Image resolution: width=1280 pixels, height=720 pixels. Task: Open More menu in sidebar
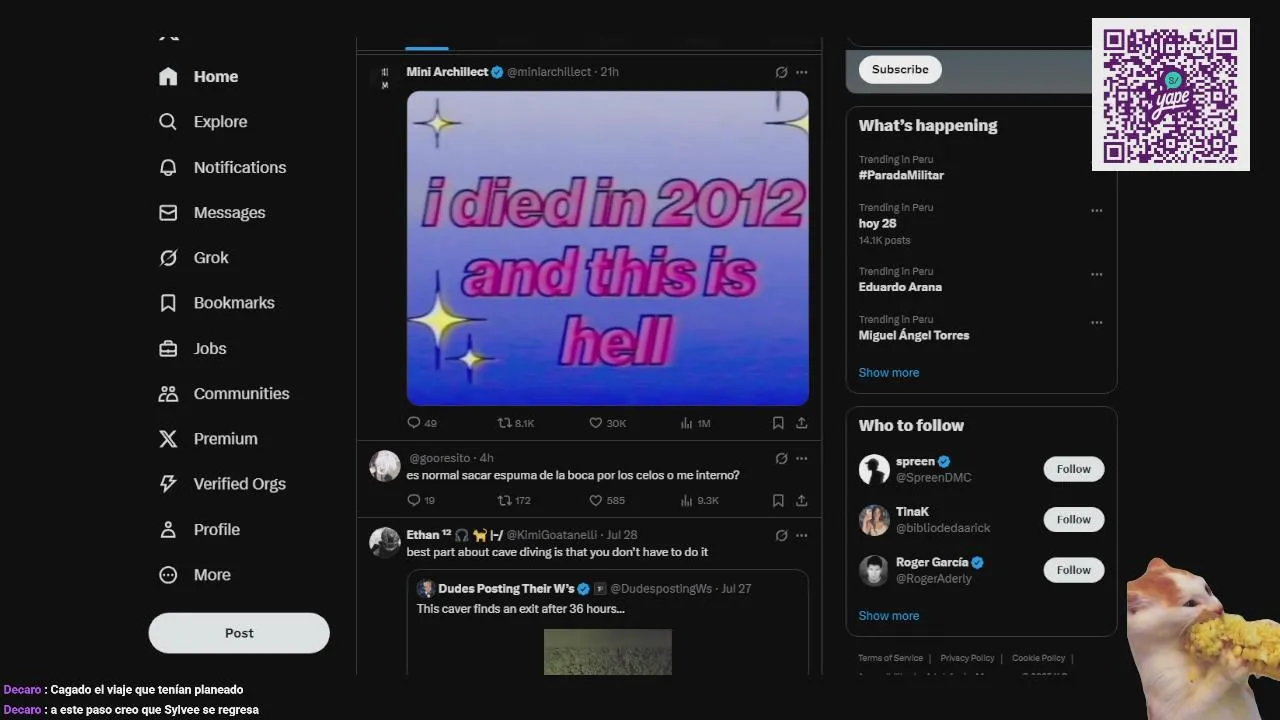coord(195,575)
